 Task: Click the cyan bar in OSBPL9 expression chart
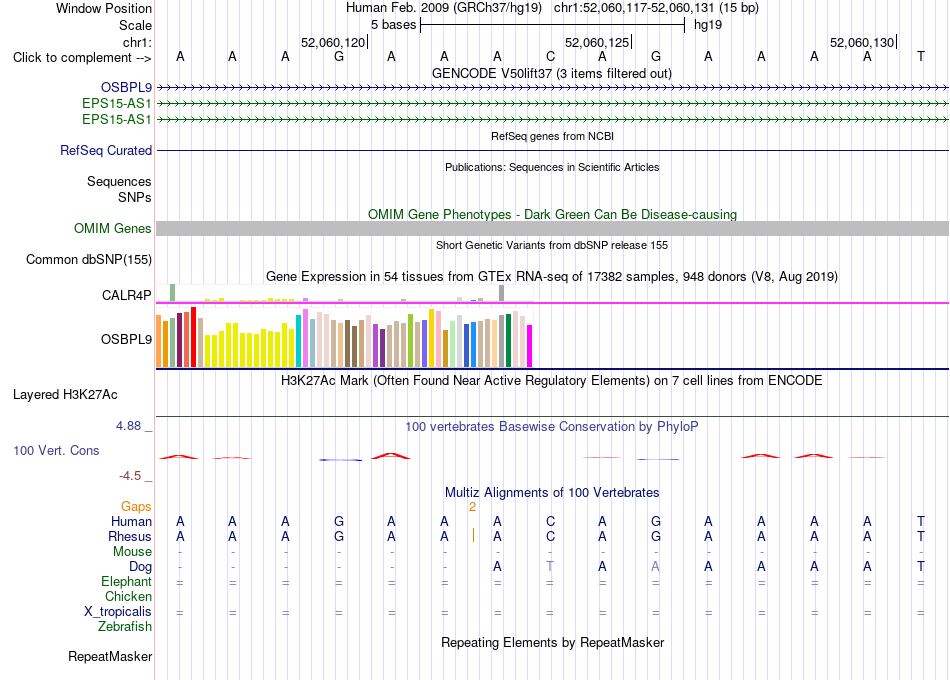click(299, 341)
